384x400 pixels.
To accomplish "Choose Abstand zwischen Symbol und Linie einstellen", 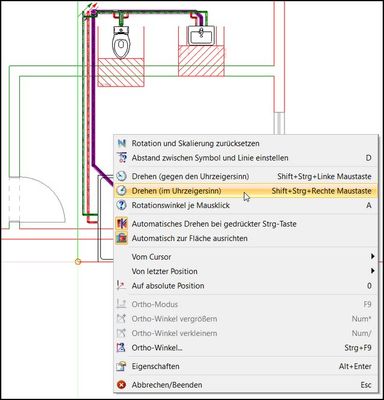I will (x=246, y=158).
